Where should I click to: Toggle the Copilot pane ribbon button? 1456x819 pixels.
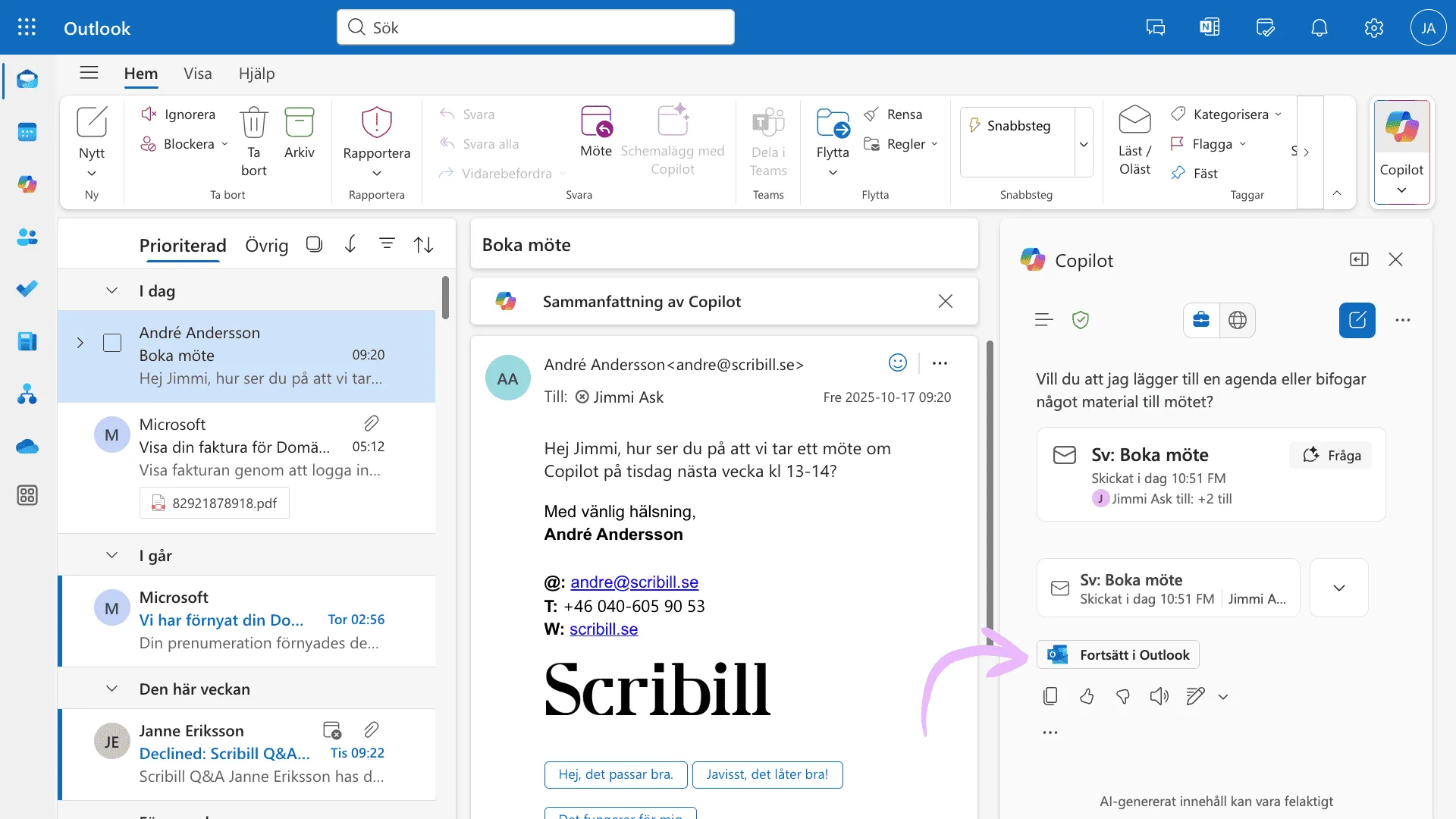[x=1401, y=152]
